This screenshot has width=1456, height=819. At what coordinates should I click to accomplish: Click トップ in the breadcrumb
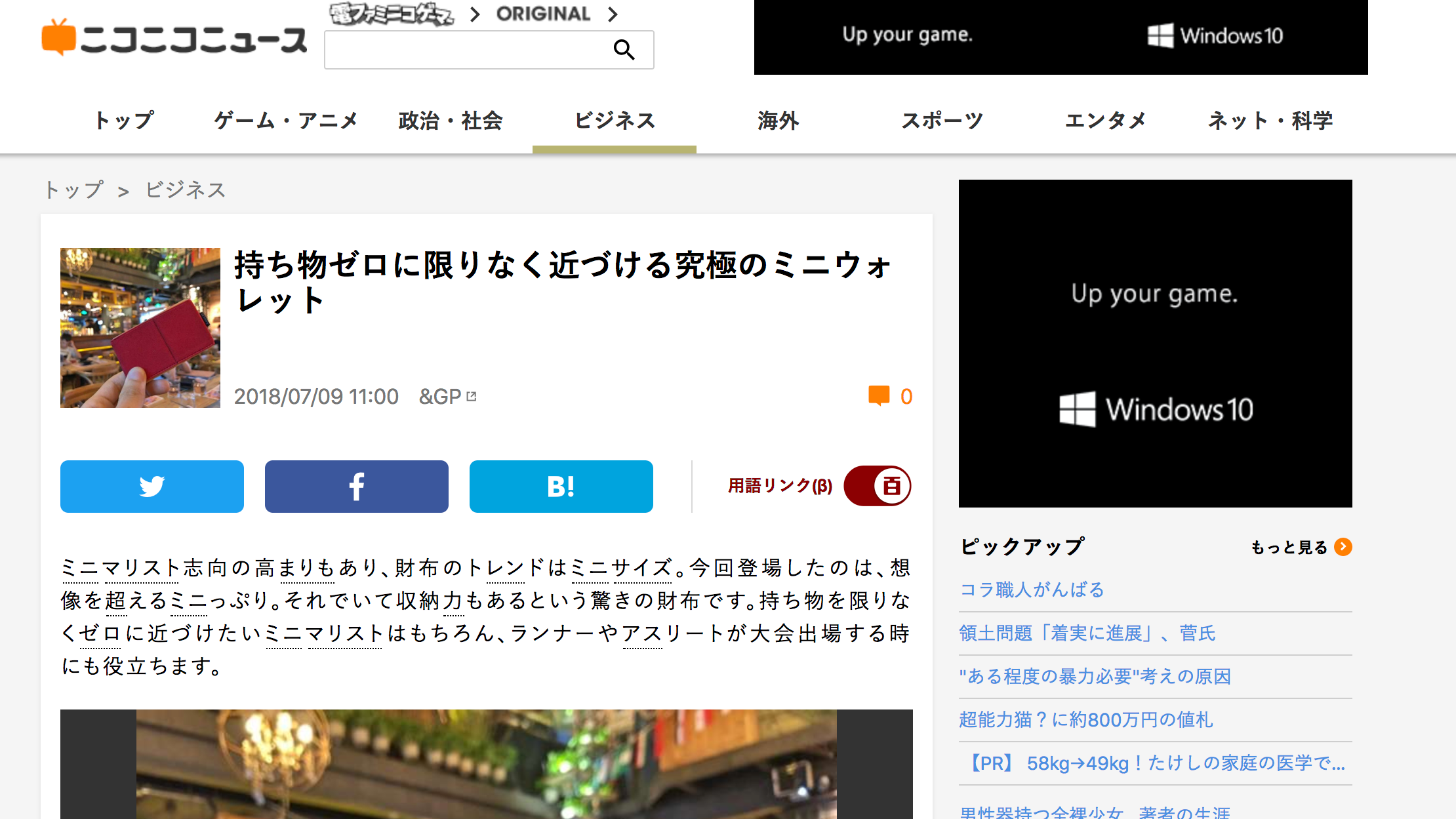coord(74,190)
